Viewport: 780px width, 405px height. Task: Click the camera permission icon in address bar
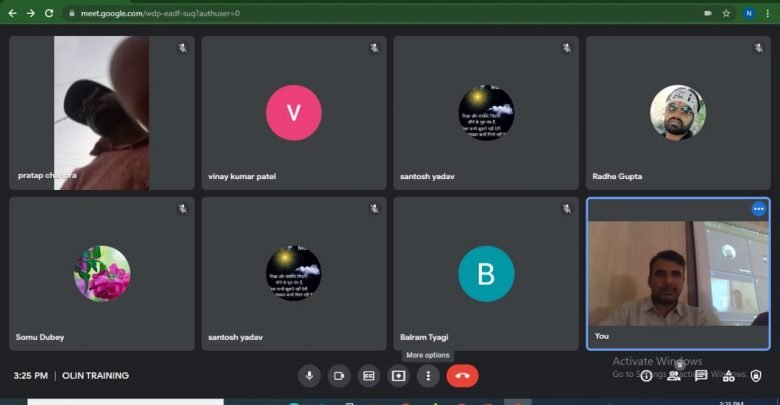pyautogui.click(x=708, y=13)
